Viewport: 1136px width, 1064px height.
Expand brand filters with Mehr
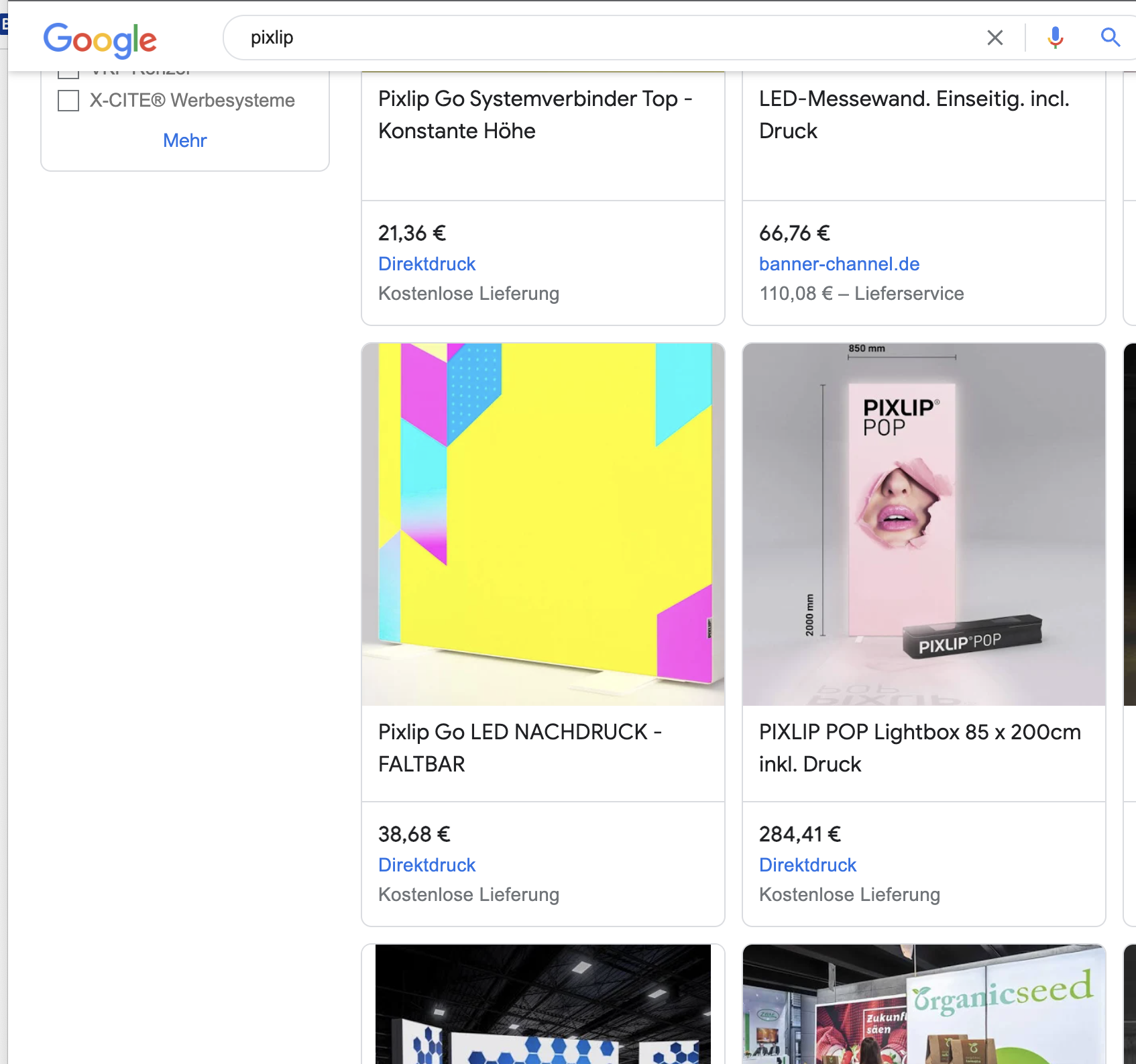click(x=184, y=140)
